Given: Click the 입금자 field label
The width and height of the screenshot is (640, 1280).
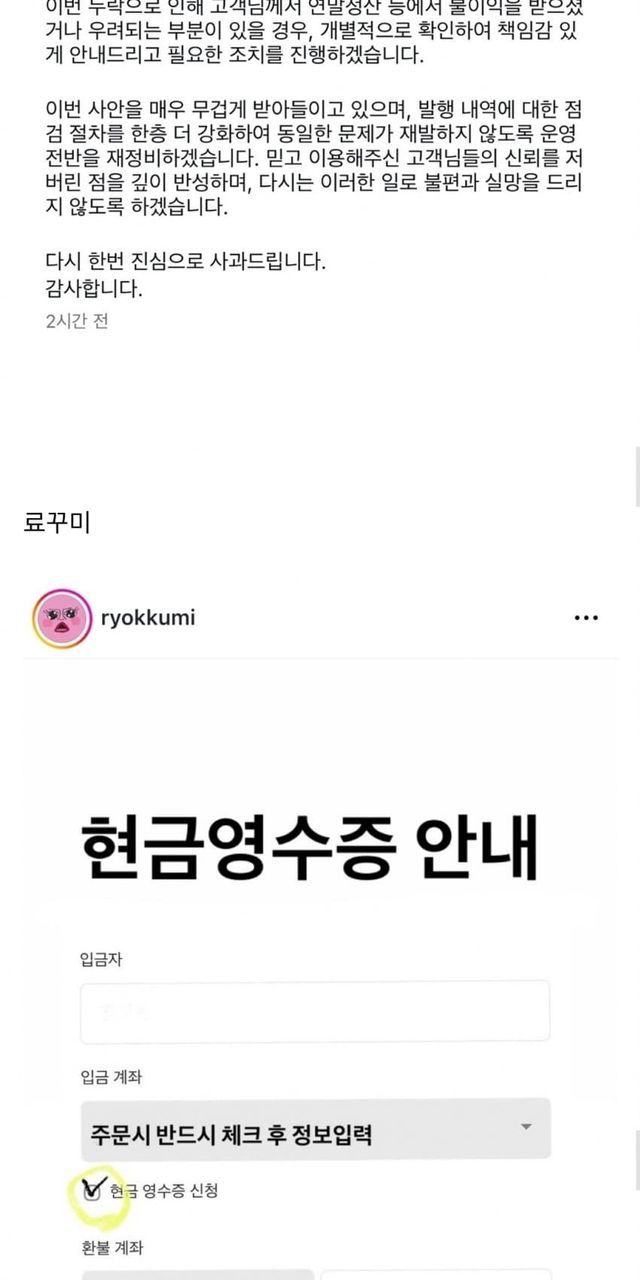Looking at the screenshot, I should [x=101, y=959].
